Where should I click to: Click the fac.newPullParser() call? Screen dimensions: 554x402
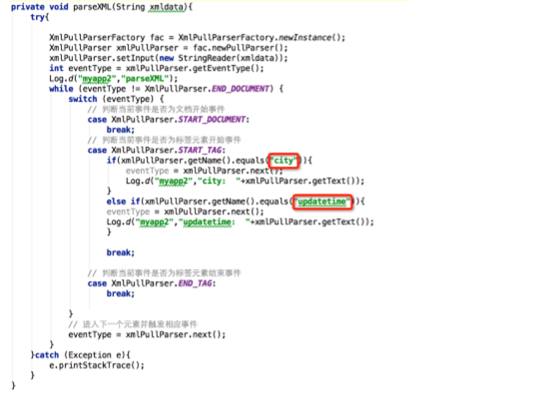click(x=238, y=48)
